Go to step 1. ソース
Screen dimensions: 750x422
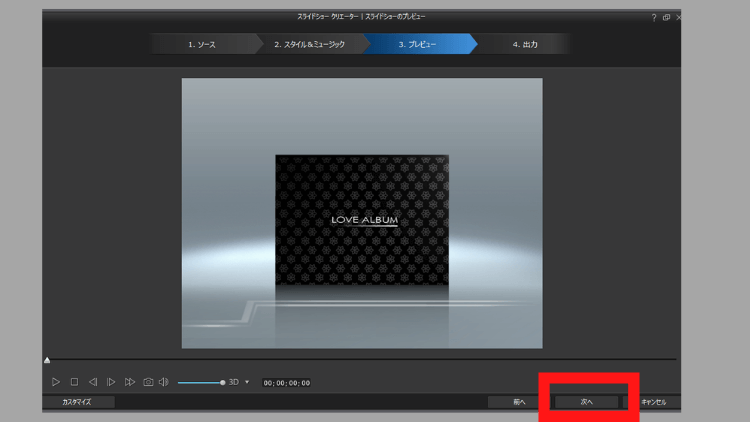pos(201,44)
